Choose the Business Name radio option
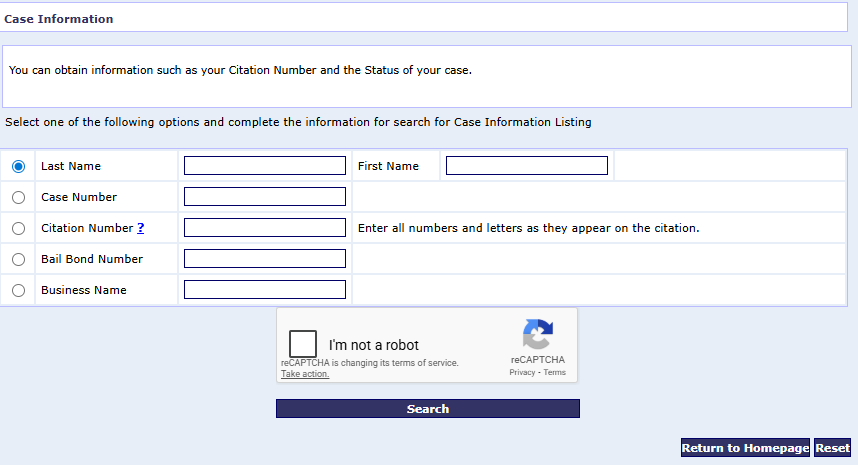This screenshot has width=858, height=465. (18, 290)
